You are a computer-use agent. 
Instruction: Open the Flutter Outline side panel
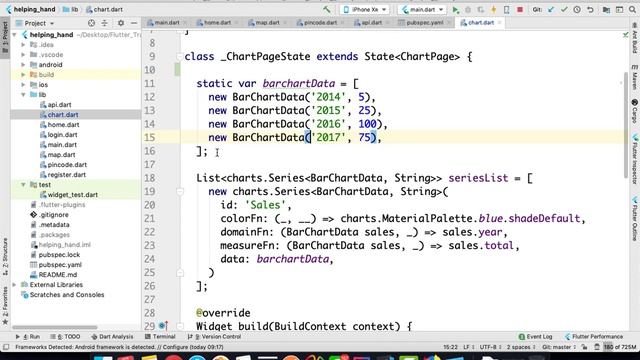tap(635, 218)
